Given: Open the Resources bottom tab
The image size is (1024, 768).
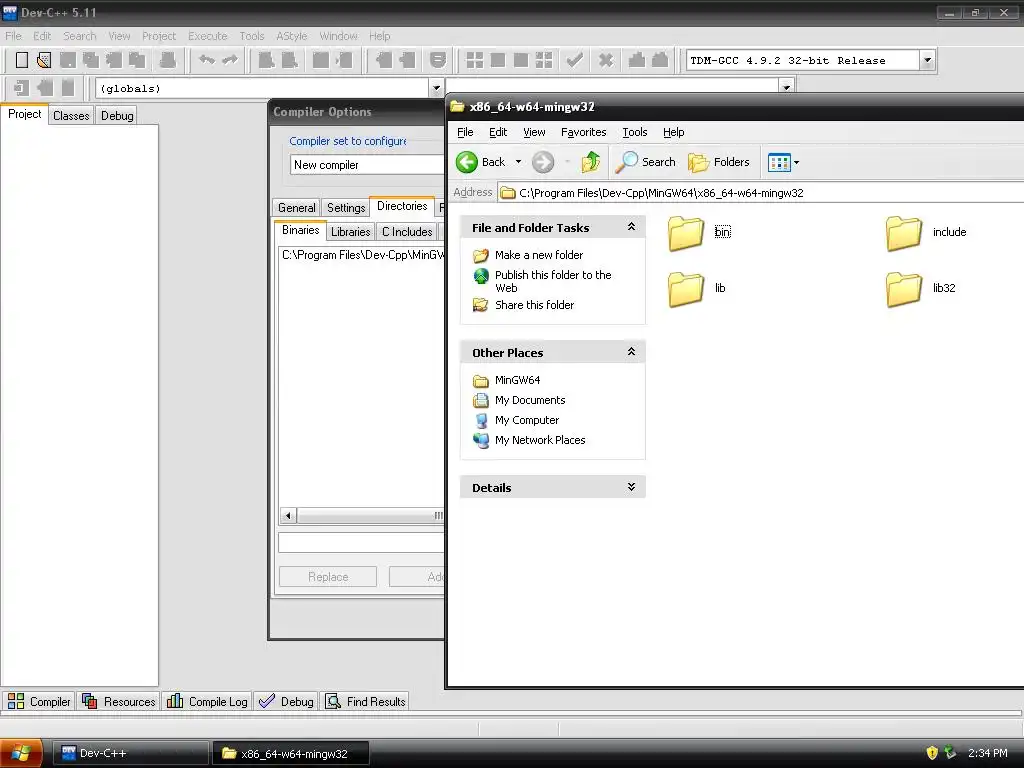Looking at the screenshot, I should pyautogui.click(x=119, y=701).
